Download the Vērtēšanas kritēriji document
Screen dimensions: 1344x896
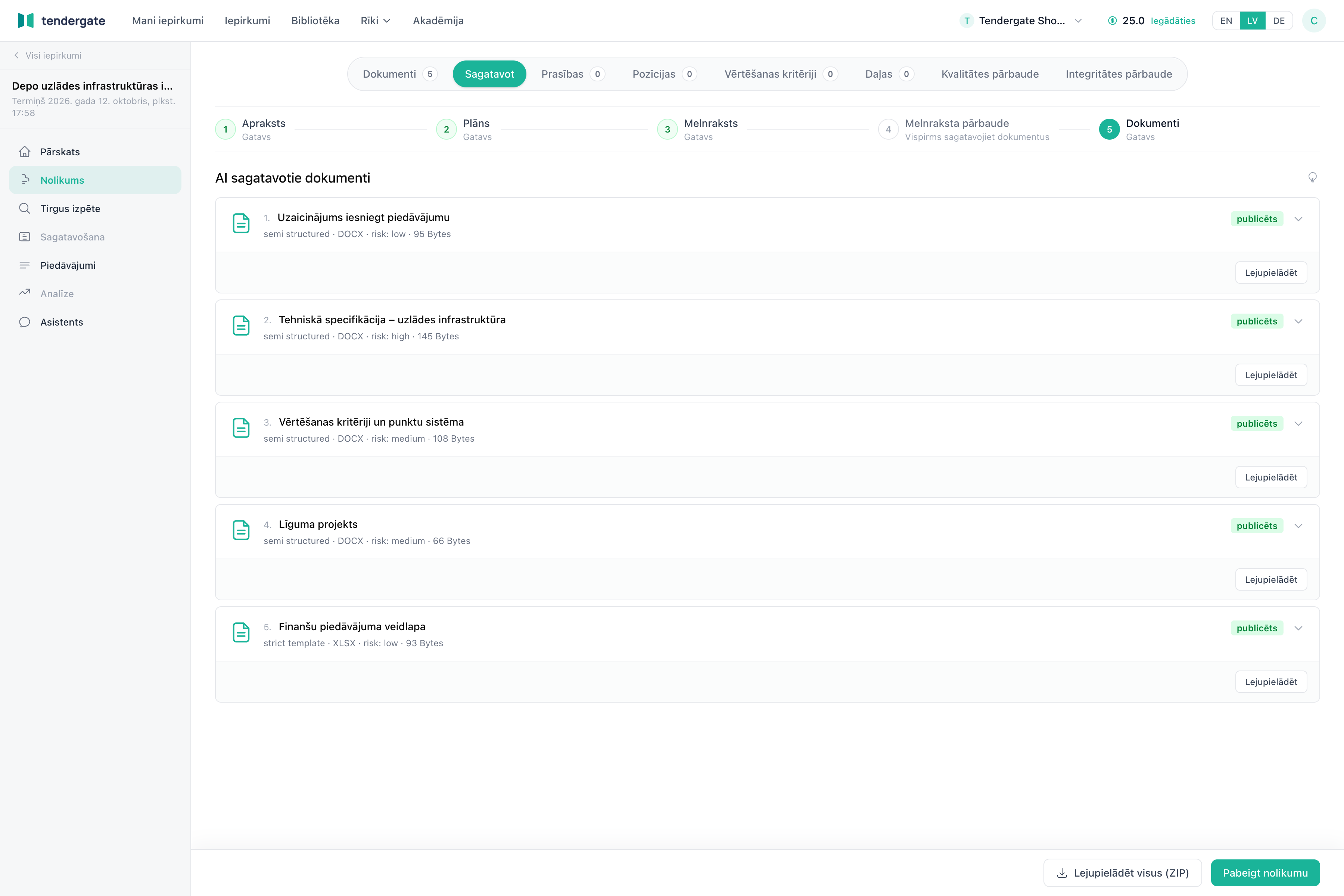pyautogui.click(x=1271, y=477)
